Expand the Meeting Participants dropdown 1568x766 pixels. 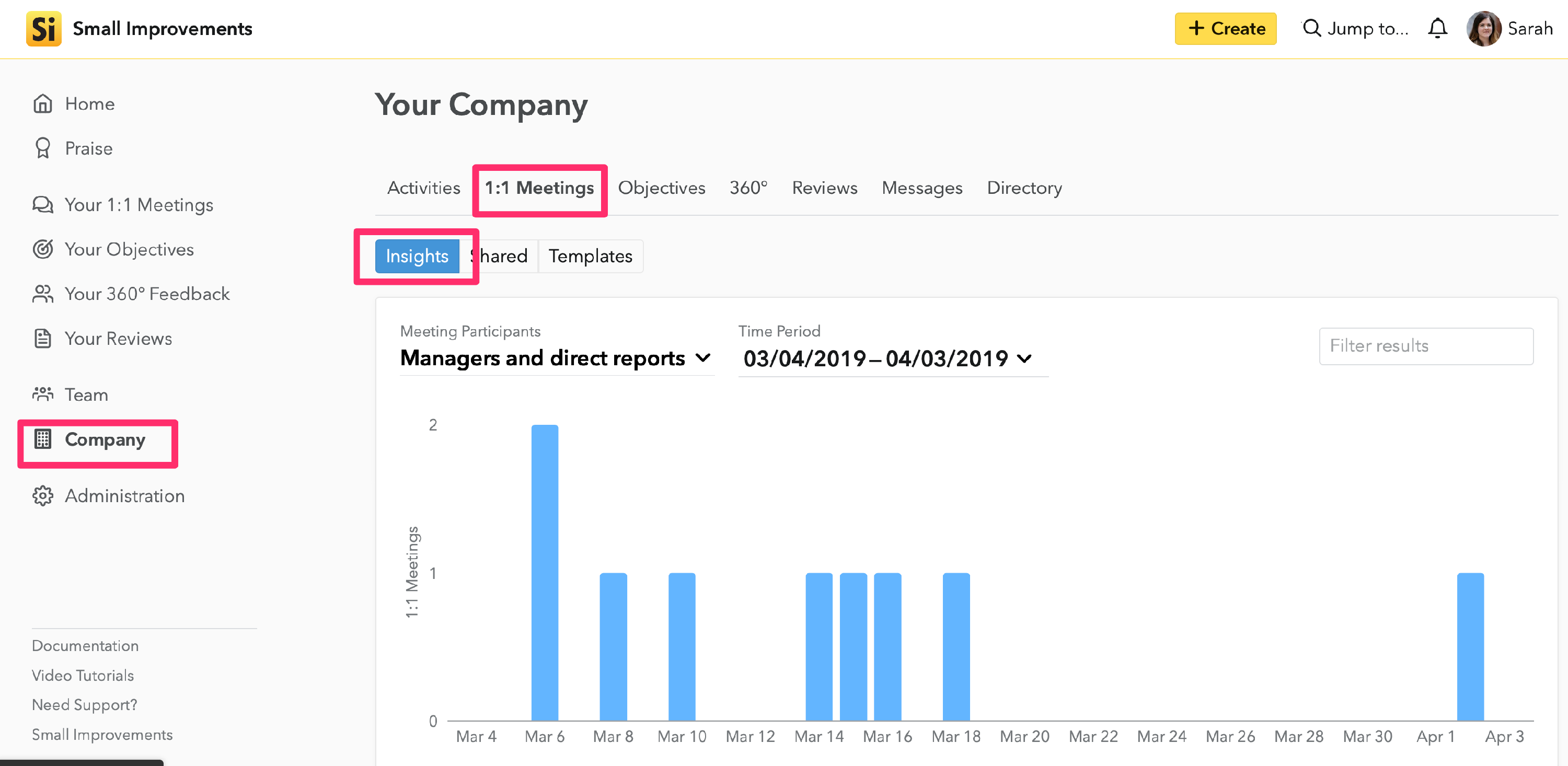pyautogui.click(x=555, y=358)
